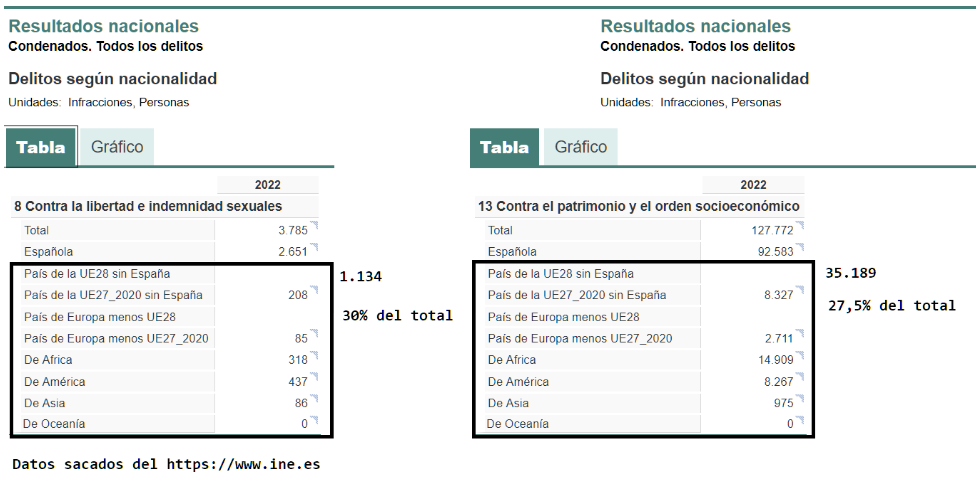The image size is (976, 498).
Task: Open the right Gráfico tab
Action: pyautogui.click(x=581, y=147)
